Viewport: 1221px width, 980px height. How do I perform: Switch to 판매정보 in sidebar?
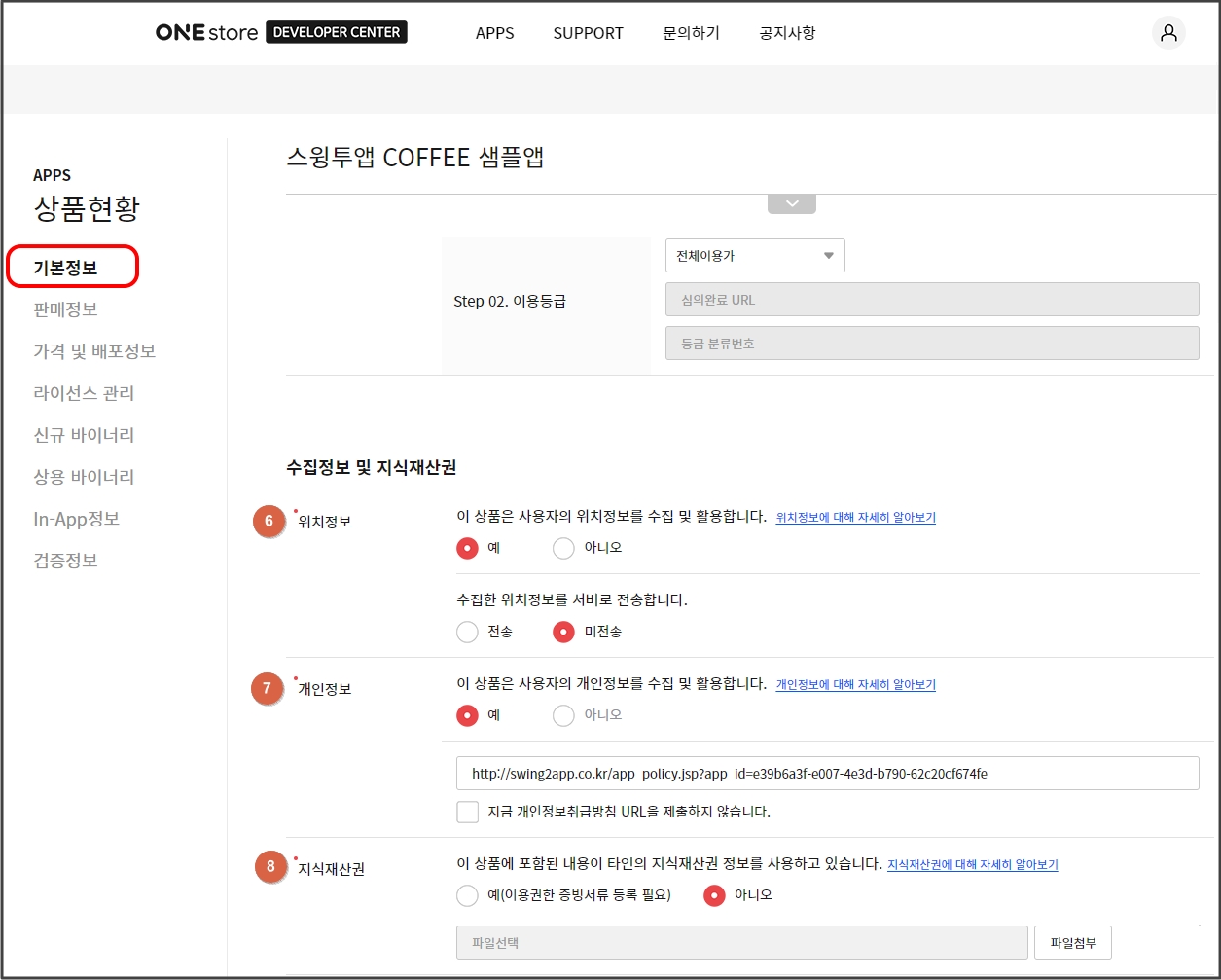[x=65, y=309]
